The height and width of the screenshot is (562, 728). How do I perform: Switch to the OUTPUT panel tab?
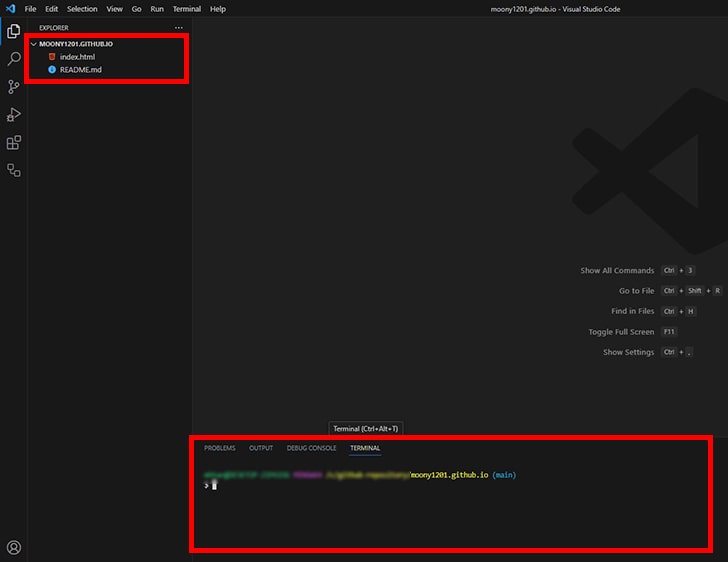point(260,448)
